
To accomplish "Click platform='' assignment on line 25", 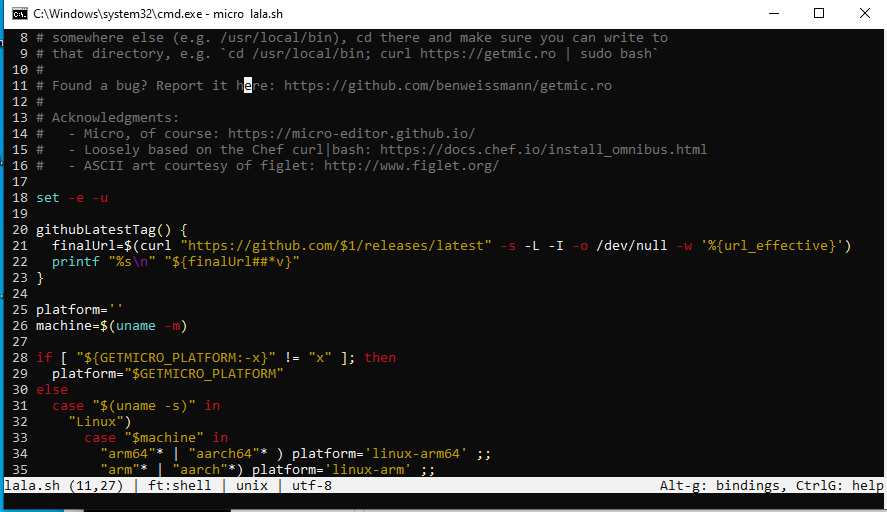I will 79,309.
